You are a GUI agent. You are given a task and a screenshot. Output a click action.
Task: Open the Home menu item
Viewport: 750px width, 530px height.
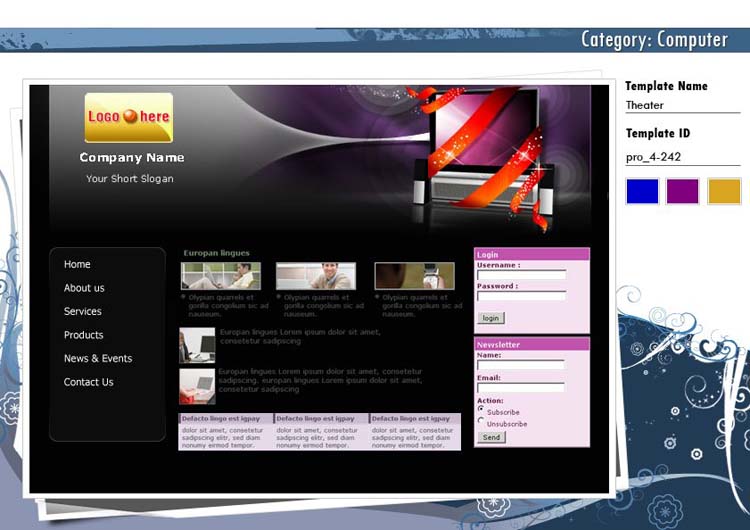pyautogui.click(x=77, y=264)
